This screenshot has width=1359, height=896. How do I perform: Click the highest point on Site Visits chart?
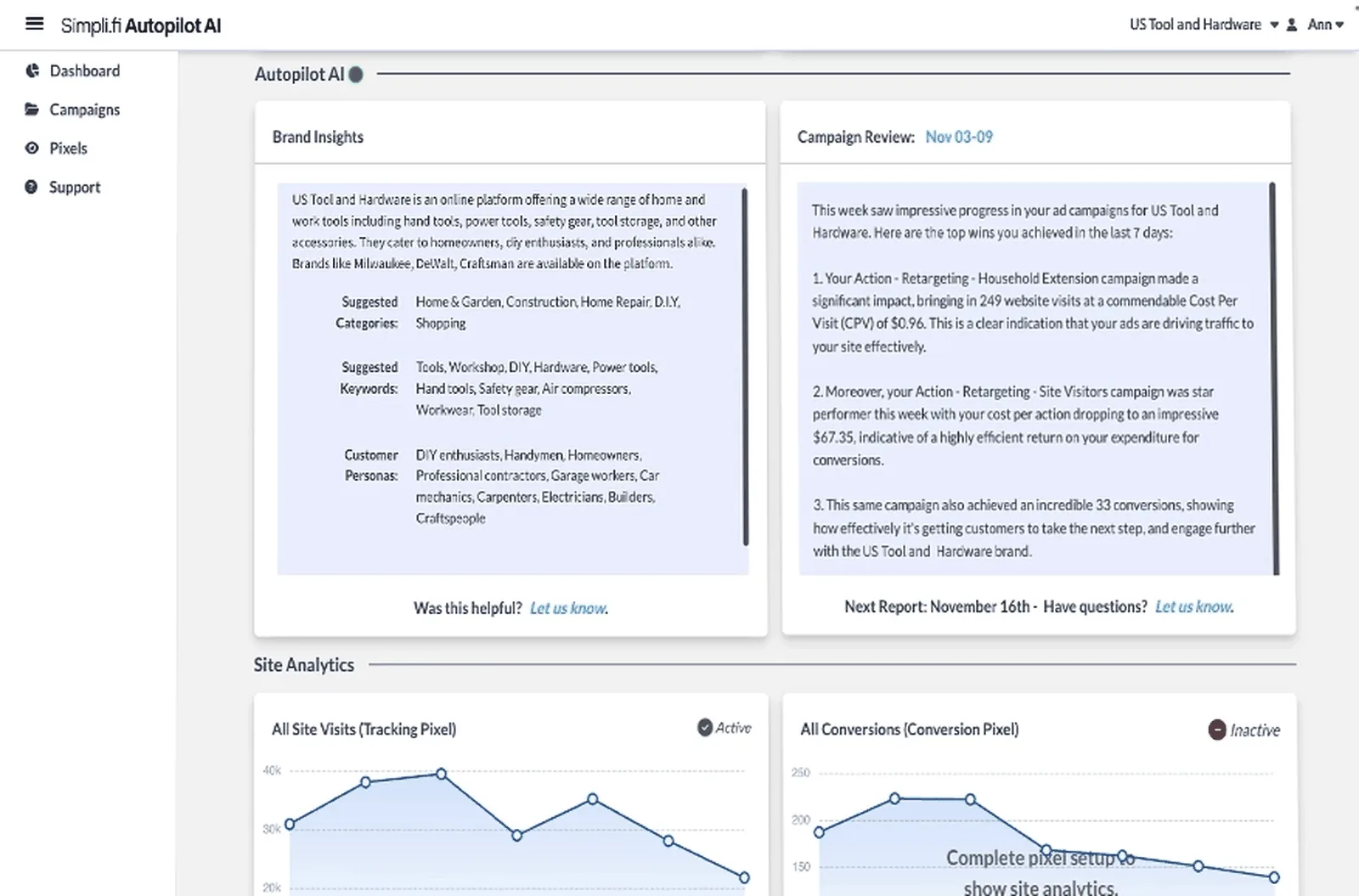[441, 774]
